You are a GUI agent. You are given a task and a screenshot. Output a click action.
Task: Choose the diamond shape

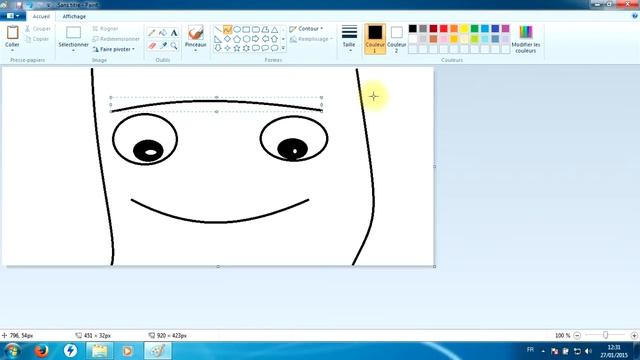pyautogui.click(x=227, y=39)
